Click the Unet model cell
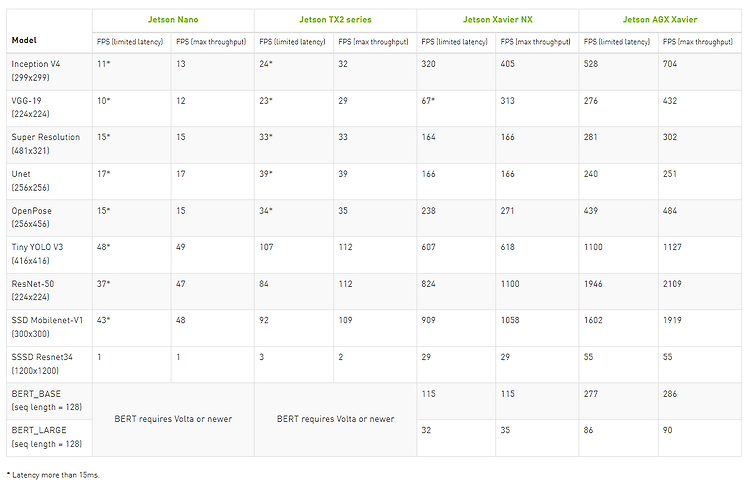750x490 pixels. click(x=30, y=180)
